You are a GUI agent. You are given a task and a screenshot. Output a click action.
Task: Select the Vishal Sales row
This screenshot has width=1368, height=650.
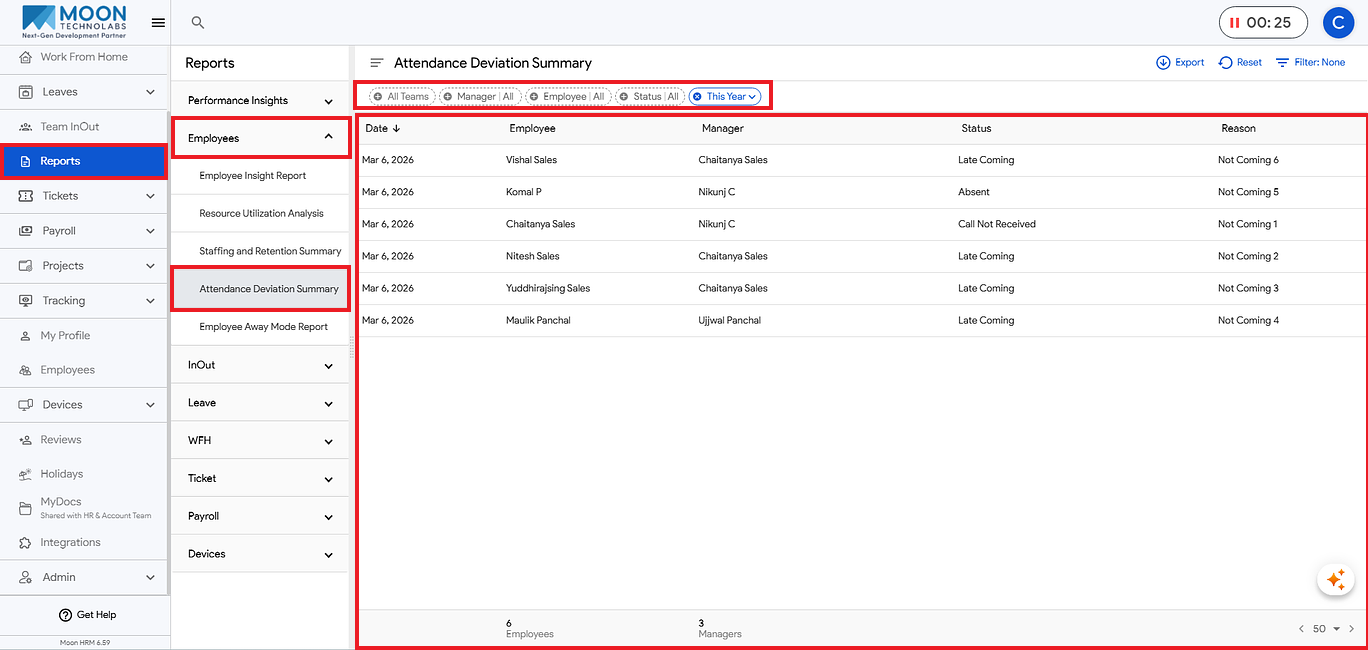862,160
